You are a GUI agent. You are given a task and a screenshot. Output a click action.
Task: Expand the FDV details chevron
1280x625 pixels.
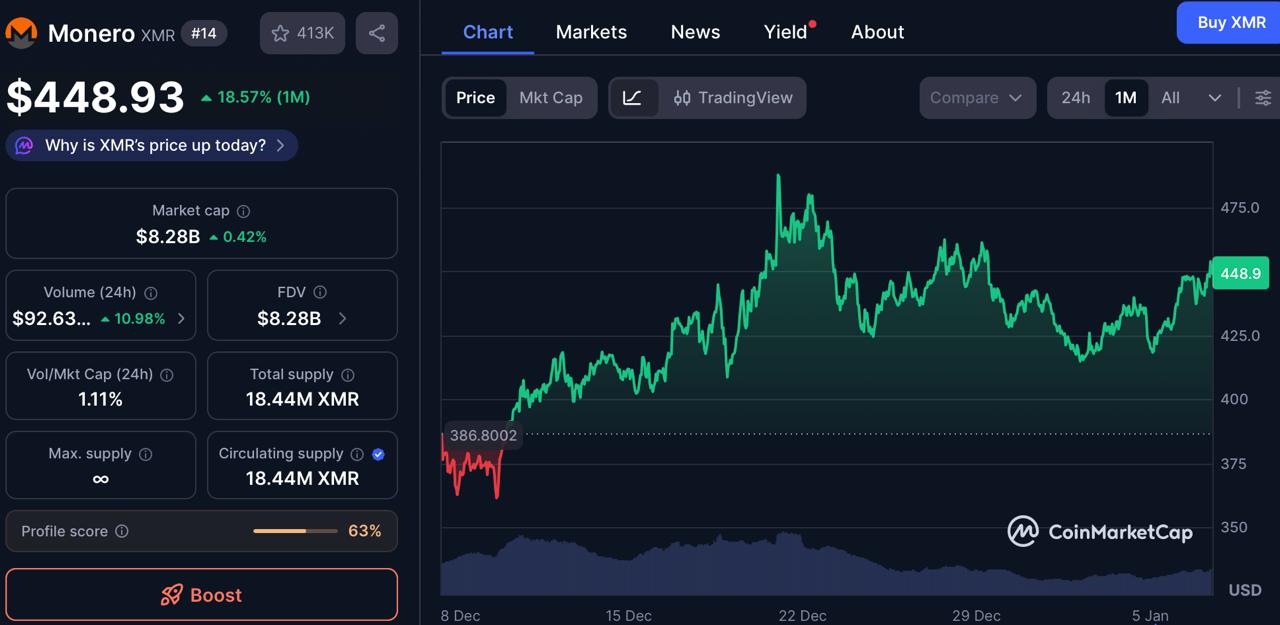(x=344, y=317)
